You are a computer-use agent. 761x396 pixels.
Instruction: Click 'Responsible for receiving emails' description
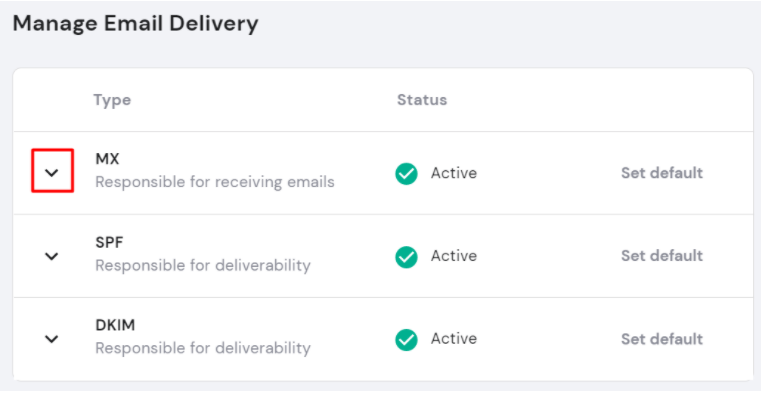click(x=215, y=182)
